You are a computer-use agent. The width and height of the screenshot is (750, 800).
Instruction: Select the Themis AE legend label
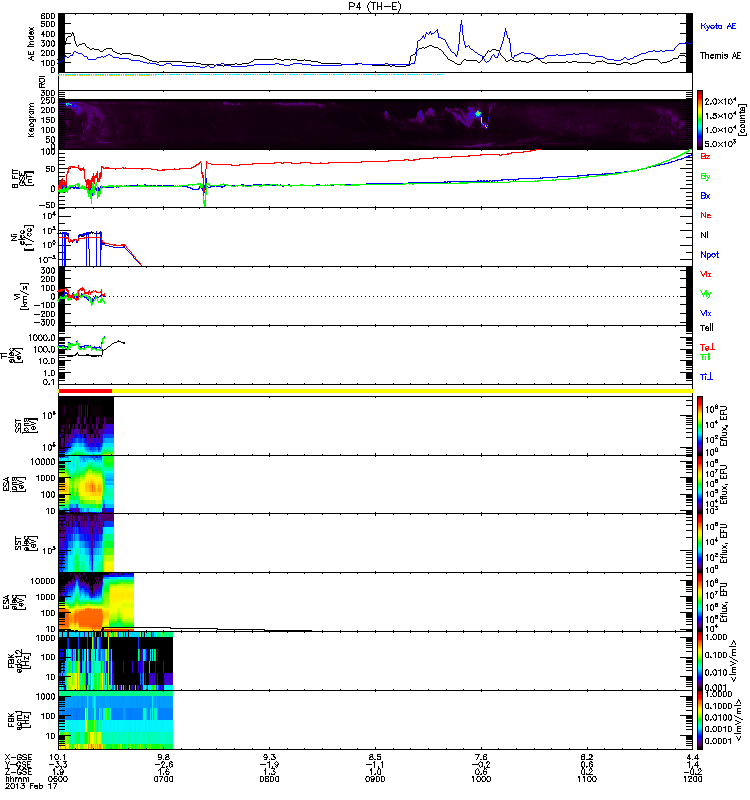point(720,56)
